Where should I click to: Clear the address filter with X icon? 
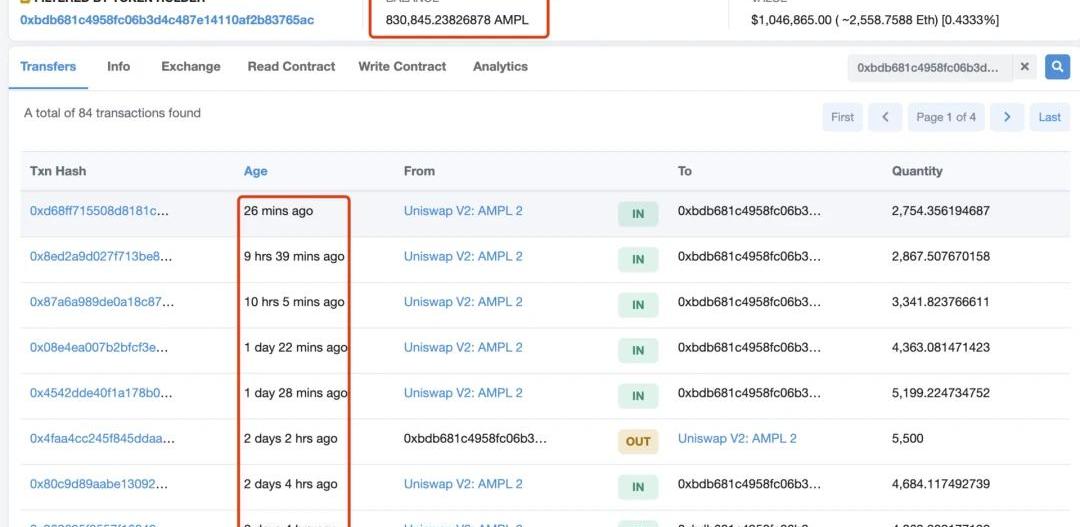click(1024, 67)
